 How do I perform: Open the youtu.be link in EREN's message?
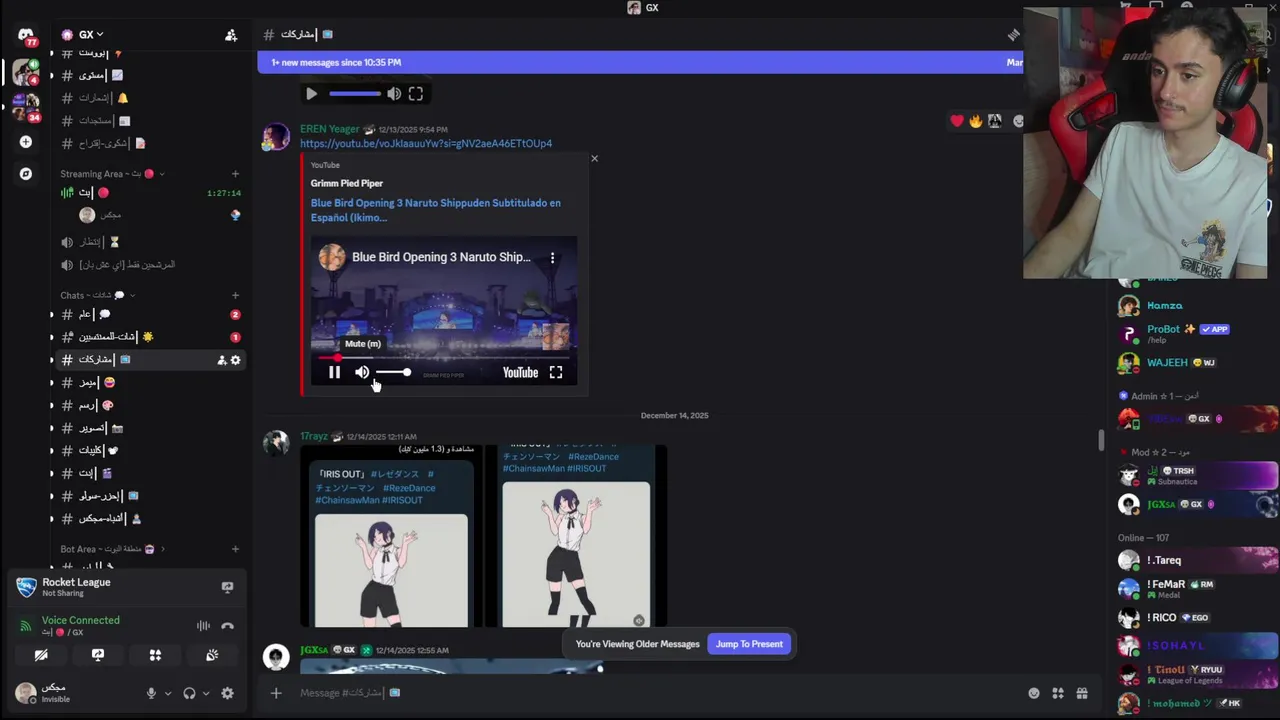[426, 143]
